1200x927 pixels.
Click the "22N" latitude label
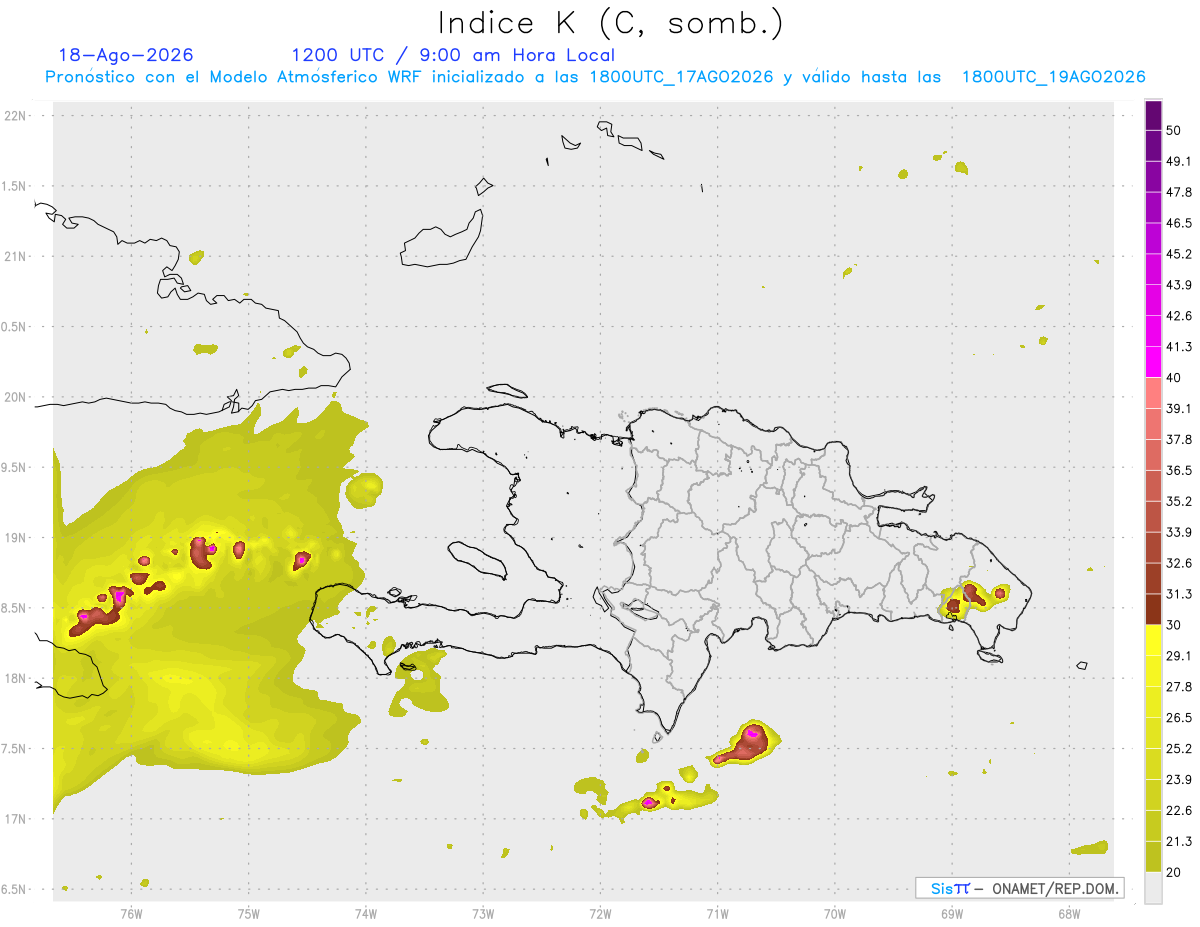coord(16,116)
